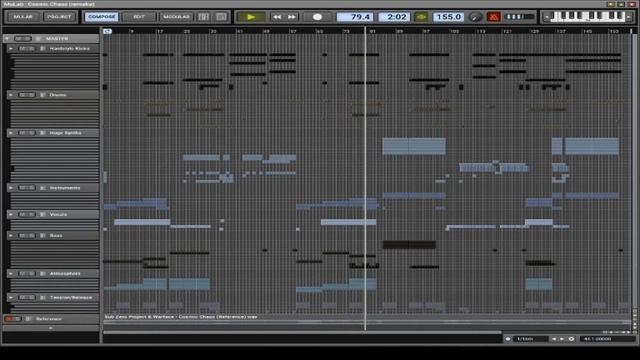Click the red panic icon in the toolbar
This screenshot has height=360, width=640.
[493, 17]
